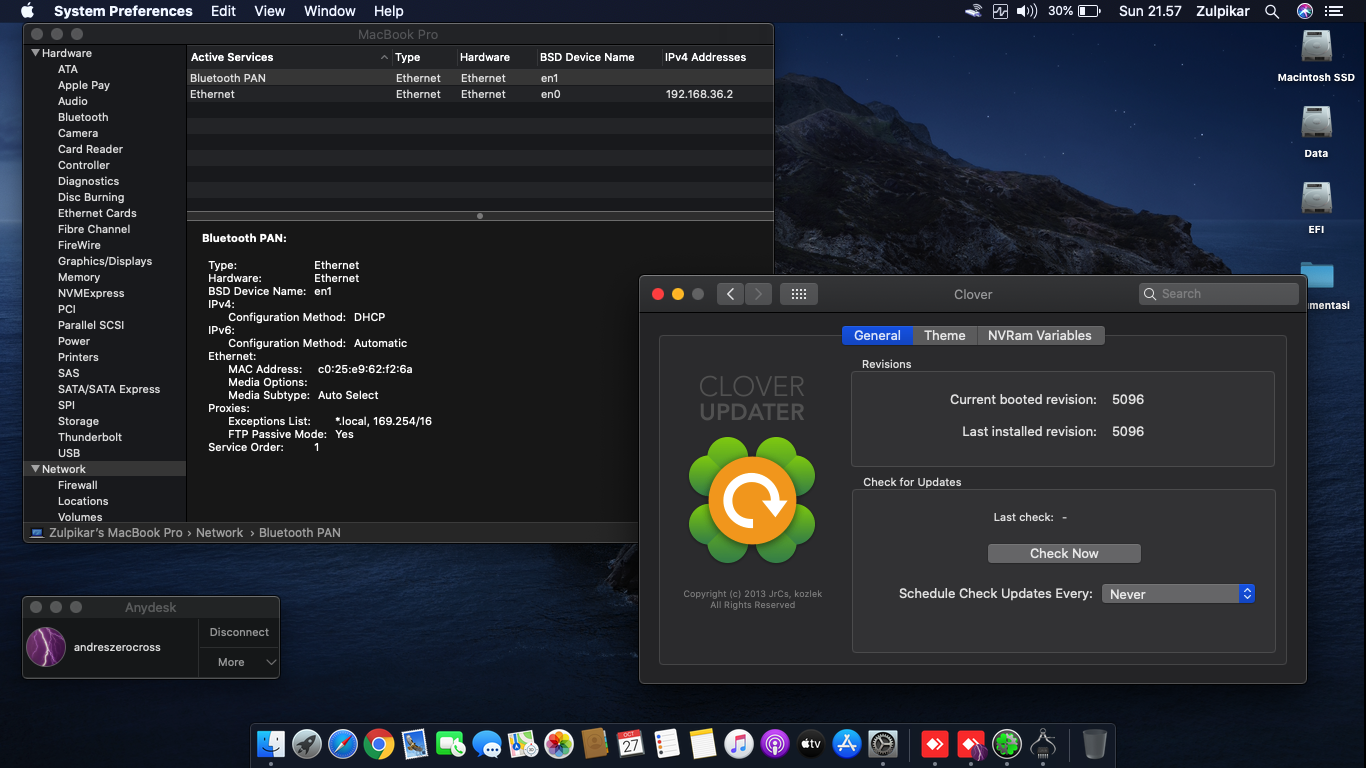The width and height of the screenshot is (1366, 768).
Task: Open the EFI volume on desktop
Action: tap(1316, 200)
